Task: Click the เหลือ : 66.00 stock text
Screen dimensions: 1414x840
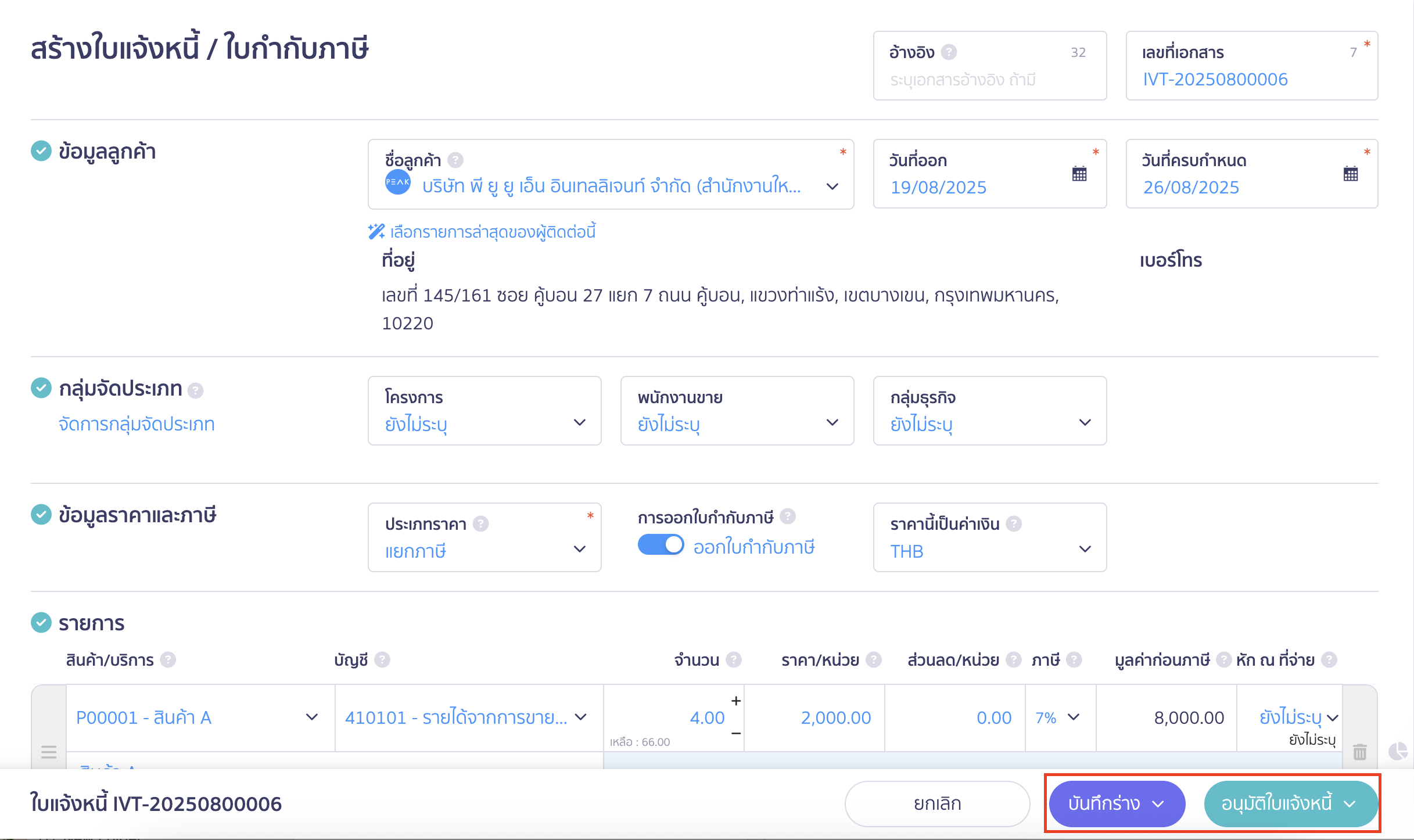Action: click(x=640, y=742)
